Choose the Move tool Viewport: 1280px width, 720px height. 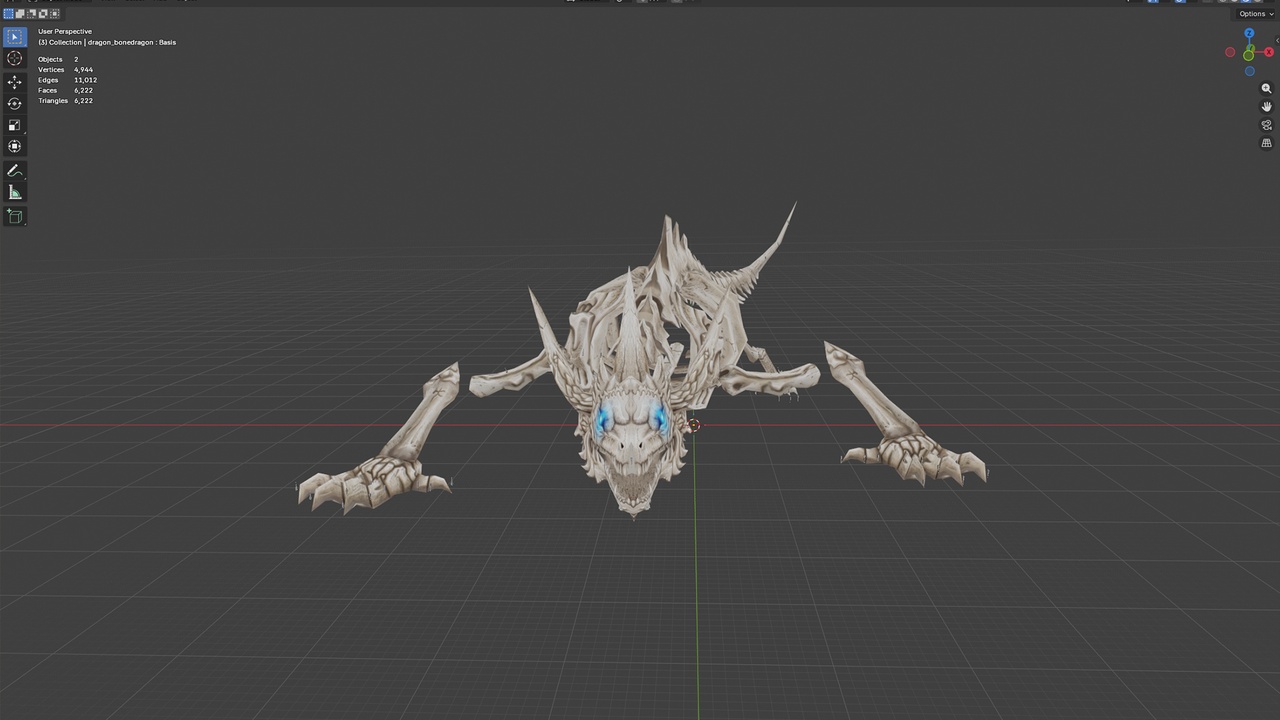[14, 82]
